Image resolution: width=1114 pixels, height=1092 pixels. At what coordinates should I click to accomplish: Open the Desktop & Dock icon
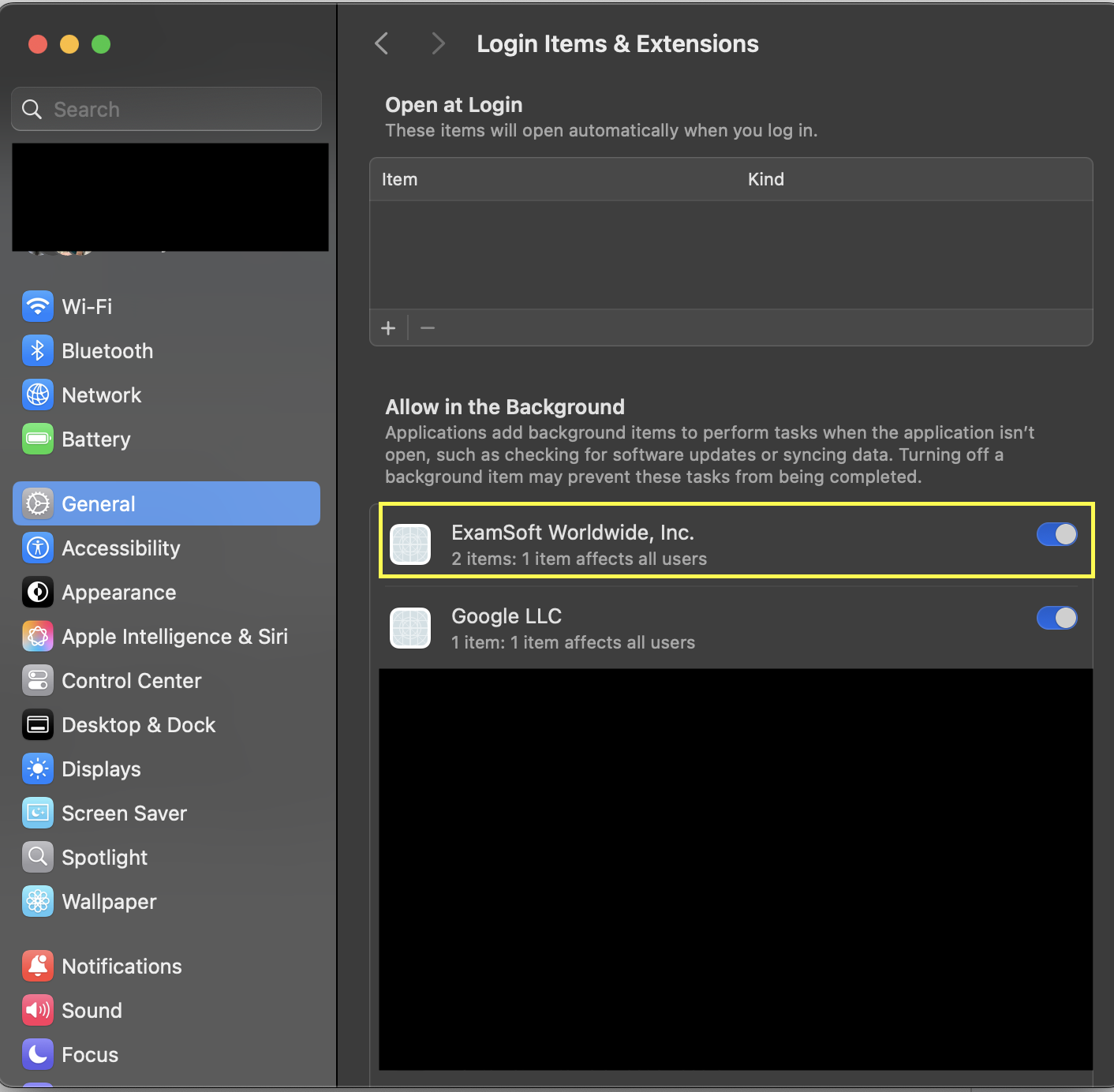coord(38,724)
